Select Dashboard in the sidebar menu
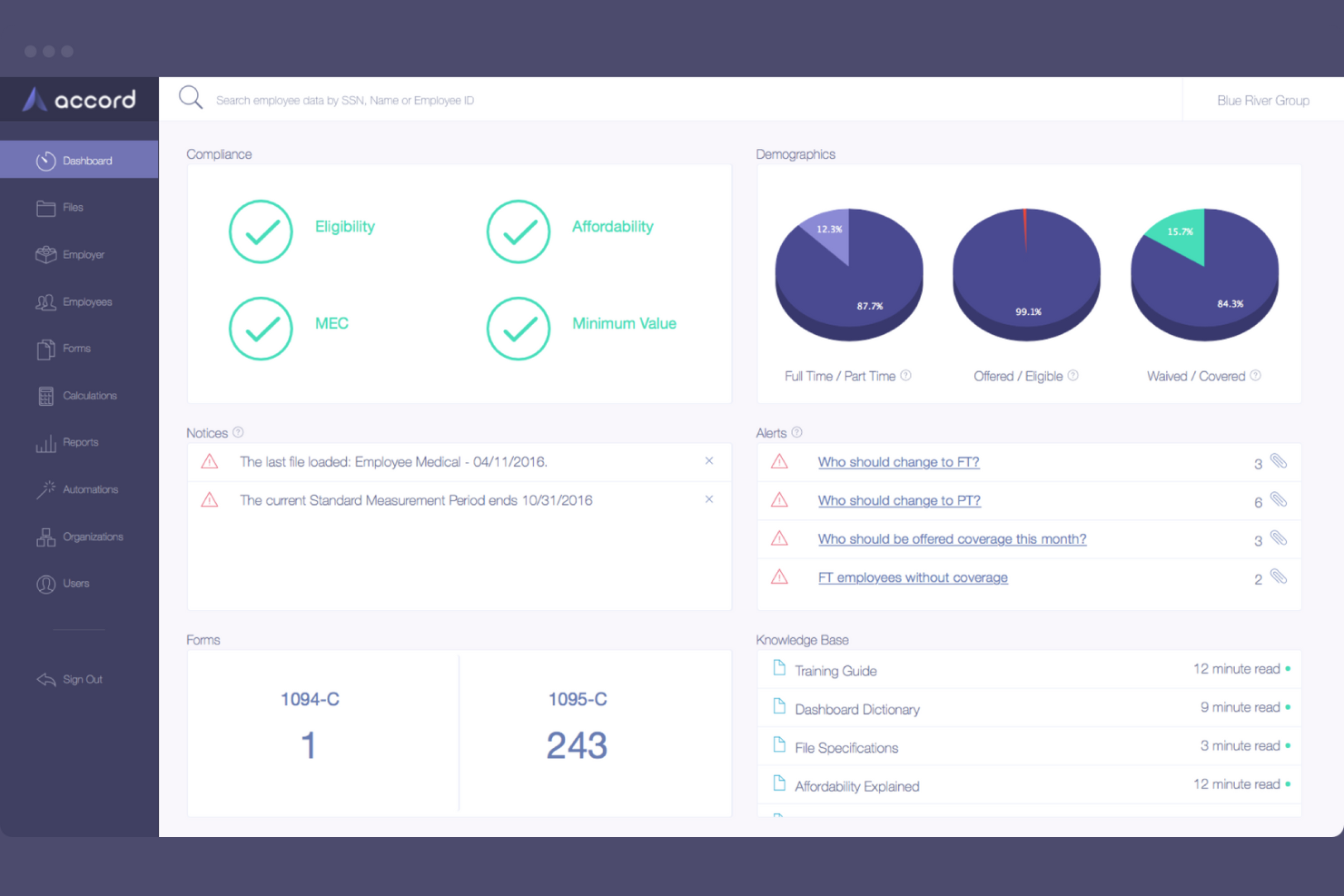 point(79,161)
